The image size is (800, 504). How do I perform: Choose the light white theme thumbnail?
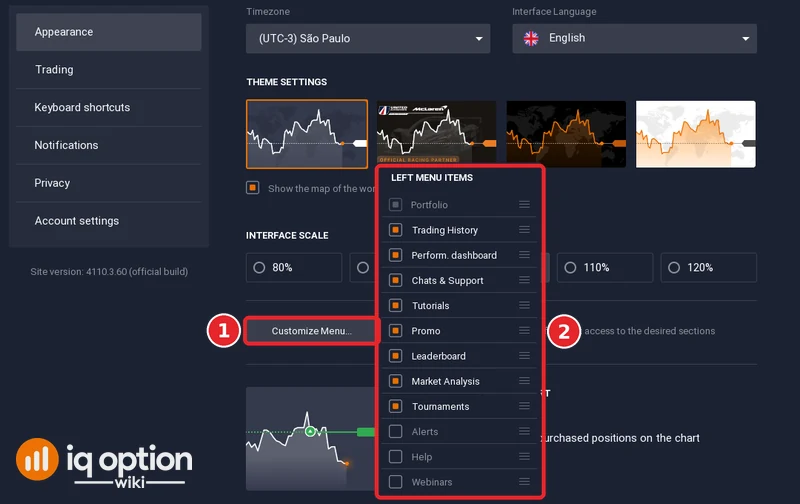(x=695, y=134)
